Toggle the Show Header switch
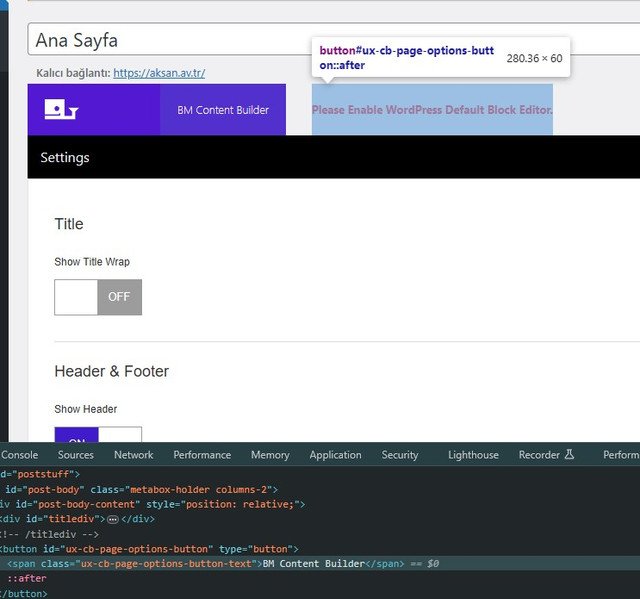The width and height of the screenshot is (640, 599). (98, 435)
